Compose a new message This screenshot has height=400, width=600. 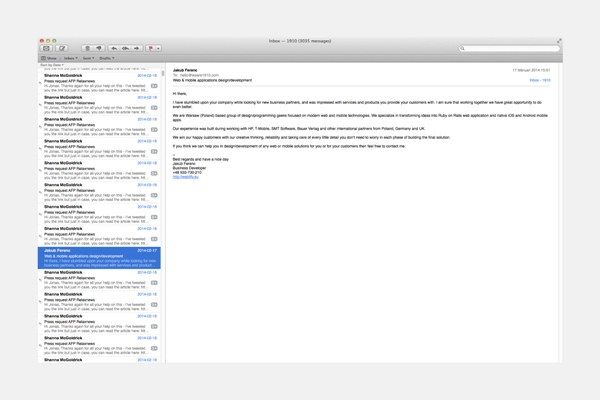pos(62,48)
